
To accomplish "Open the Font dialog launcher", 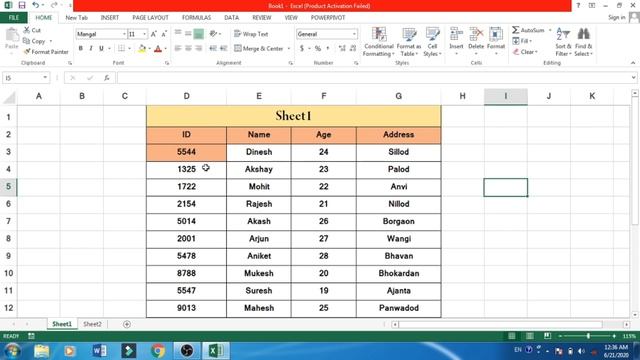I will coord(167,63).
